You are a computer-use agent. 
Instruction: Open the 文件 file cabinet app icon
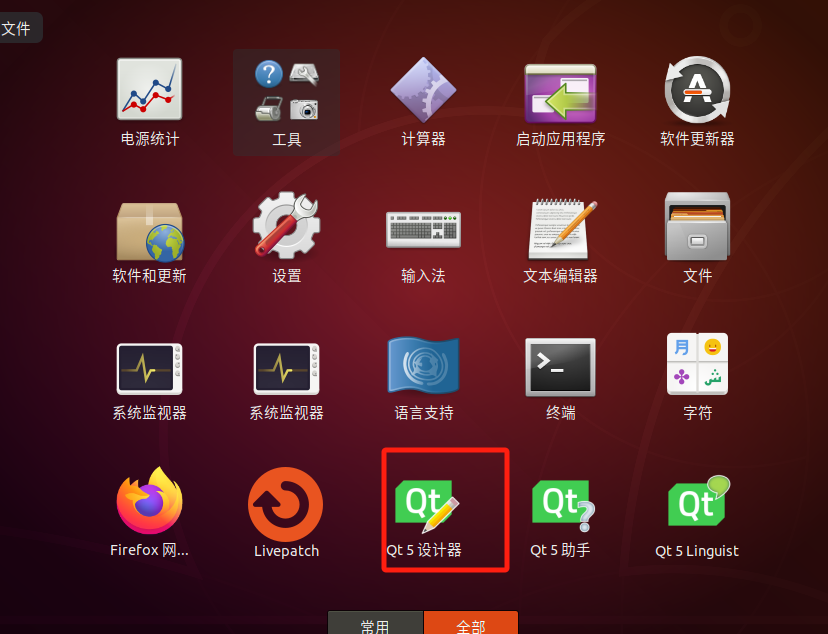click(697, 226)
